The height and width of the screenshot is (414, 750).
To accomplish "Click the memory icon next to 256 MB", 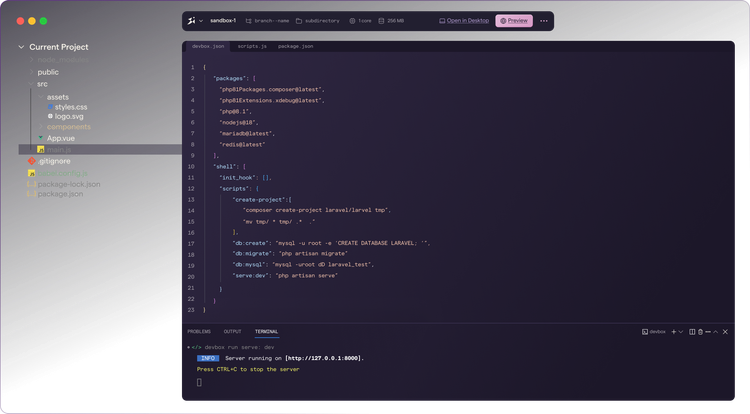I will (381, 21).
